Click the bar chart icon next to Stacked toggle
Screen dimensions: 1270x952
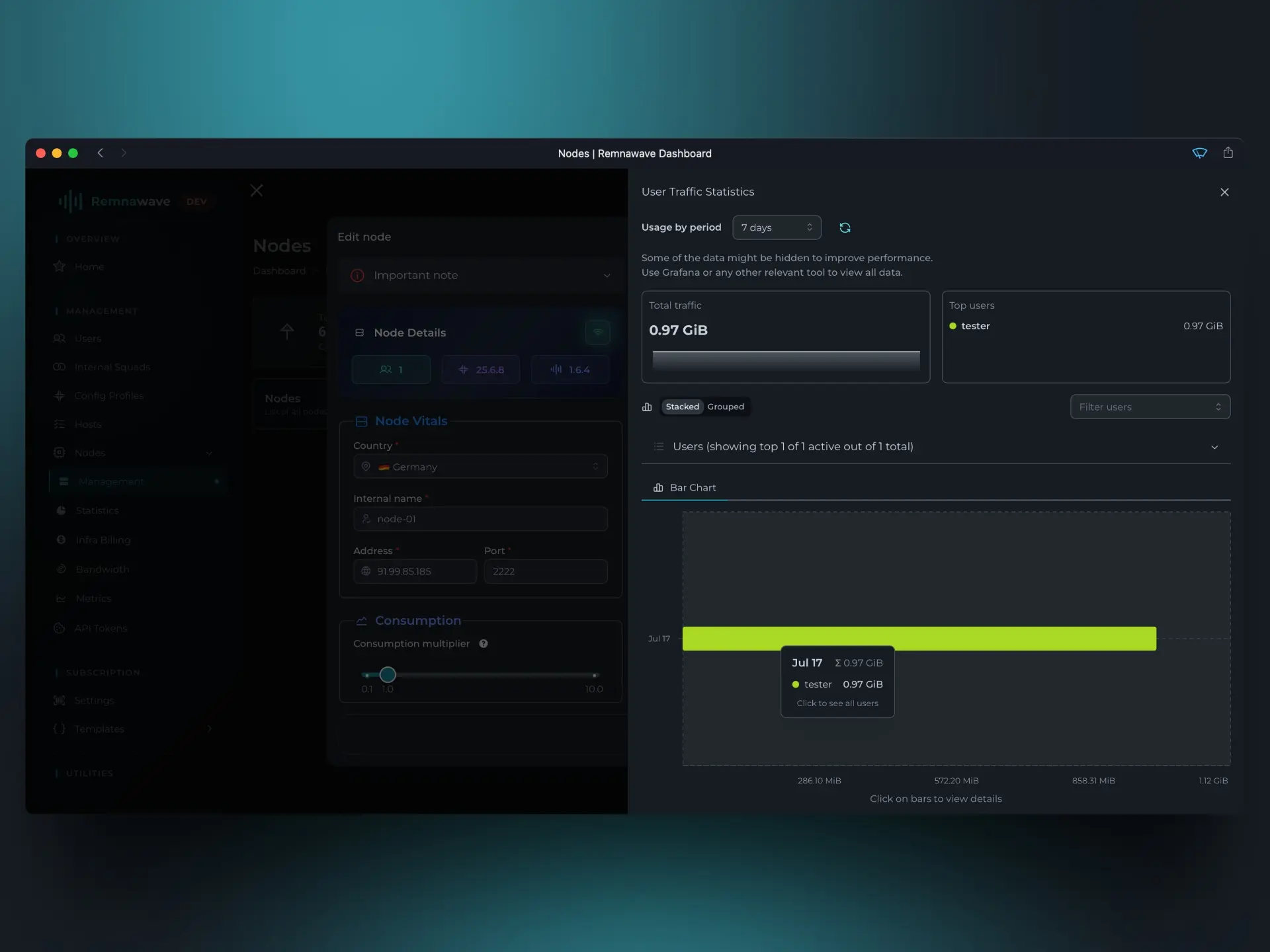tap(648, 407)
